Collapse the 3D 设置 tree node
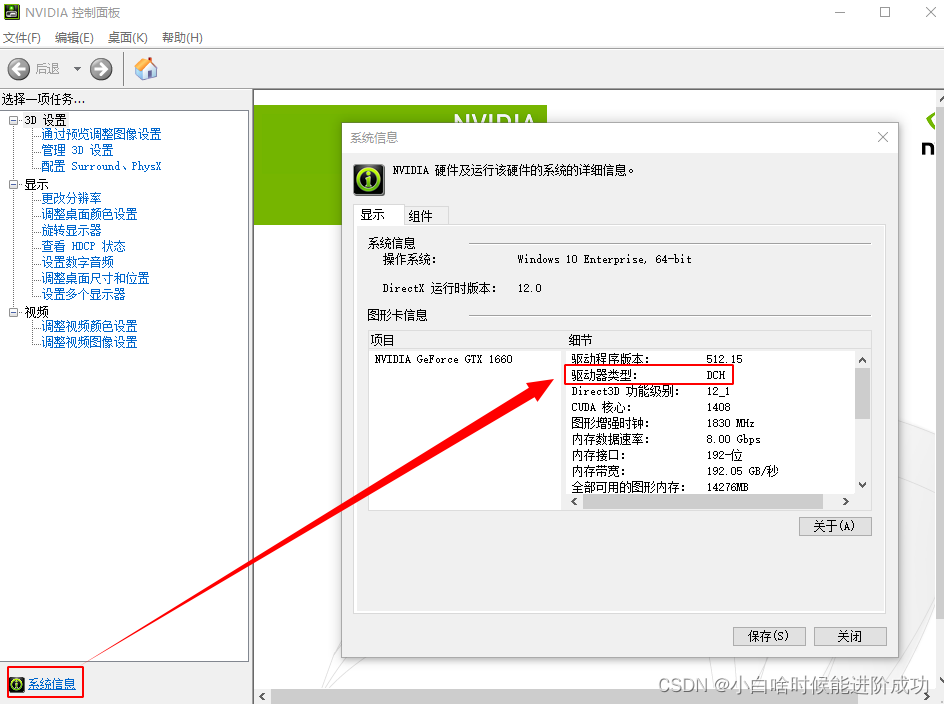This screenshot has width=944, height=704. [14, 120]
